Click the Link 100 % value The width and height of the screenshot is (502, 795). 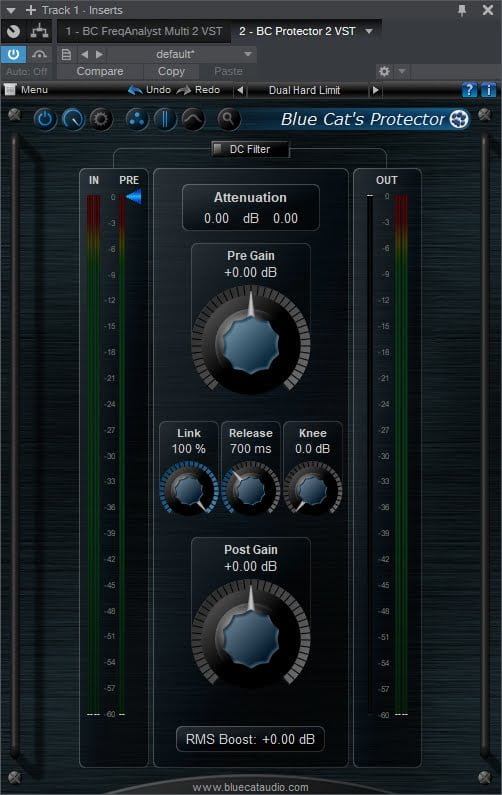click(189, 449)
